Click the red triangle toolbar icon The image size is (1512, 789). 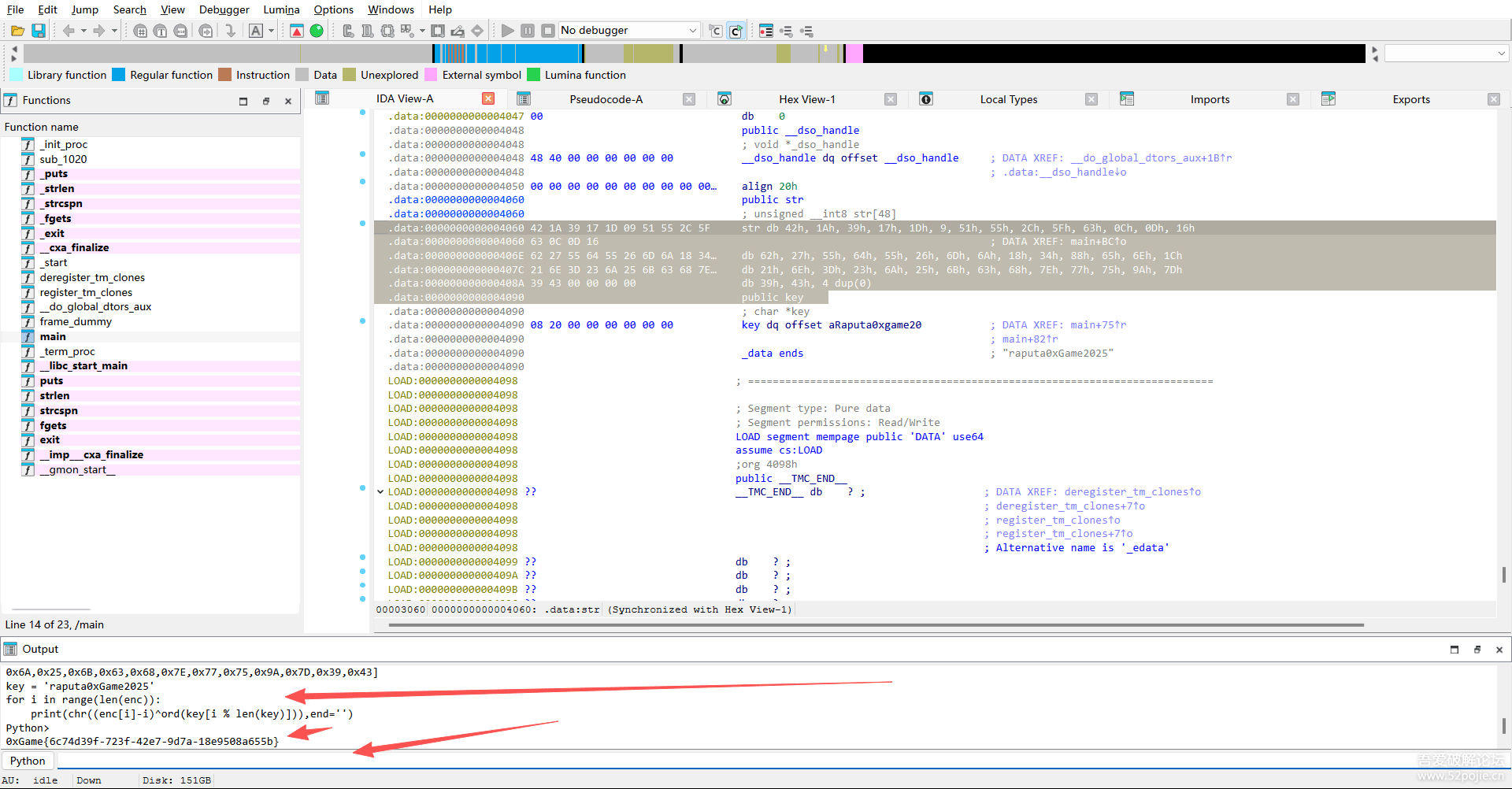click(297, 31)
